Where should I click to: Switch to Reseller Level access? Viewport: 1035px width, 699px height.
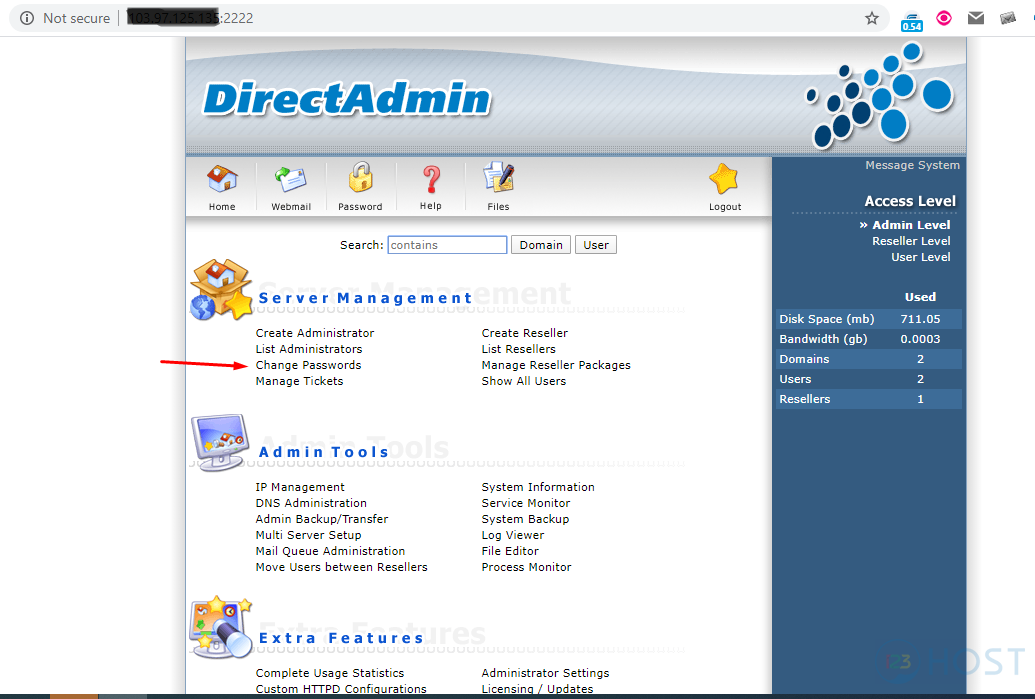(x=911, y=241)
